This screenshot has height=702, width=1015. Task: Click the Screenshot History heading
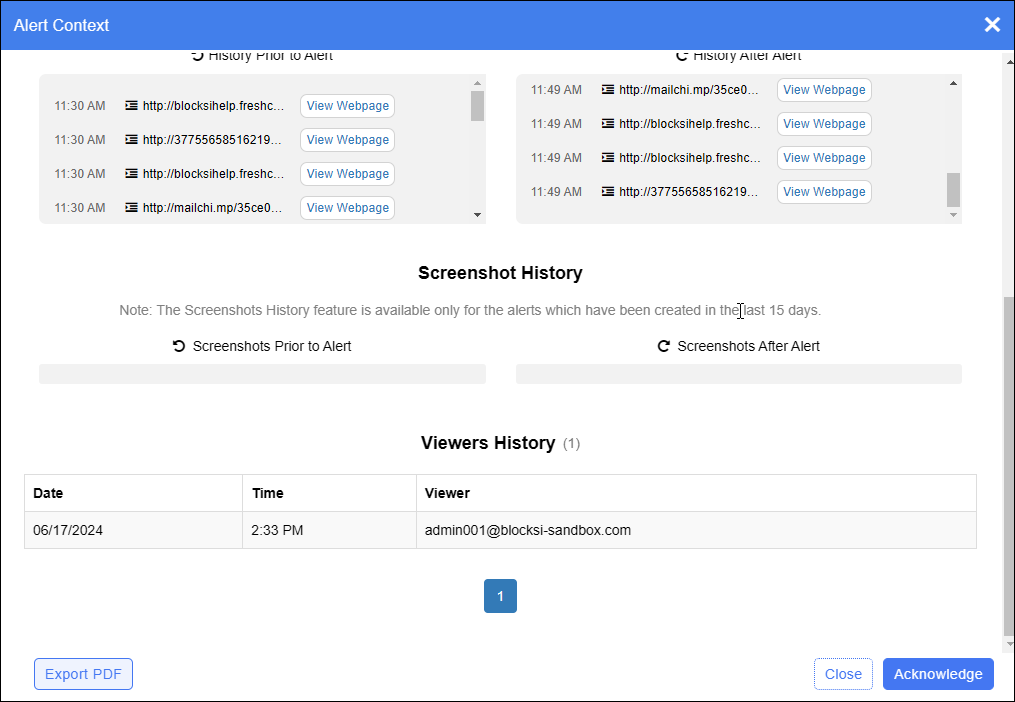coord(500,273)
